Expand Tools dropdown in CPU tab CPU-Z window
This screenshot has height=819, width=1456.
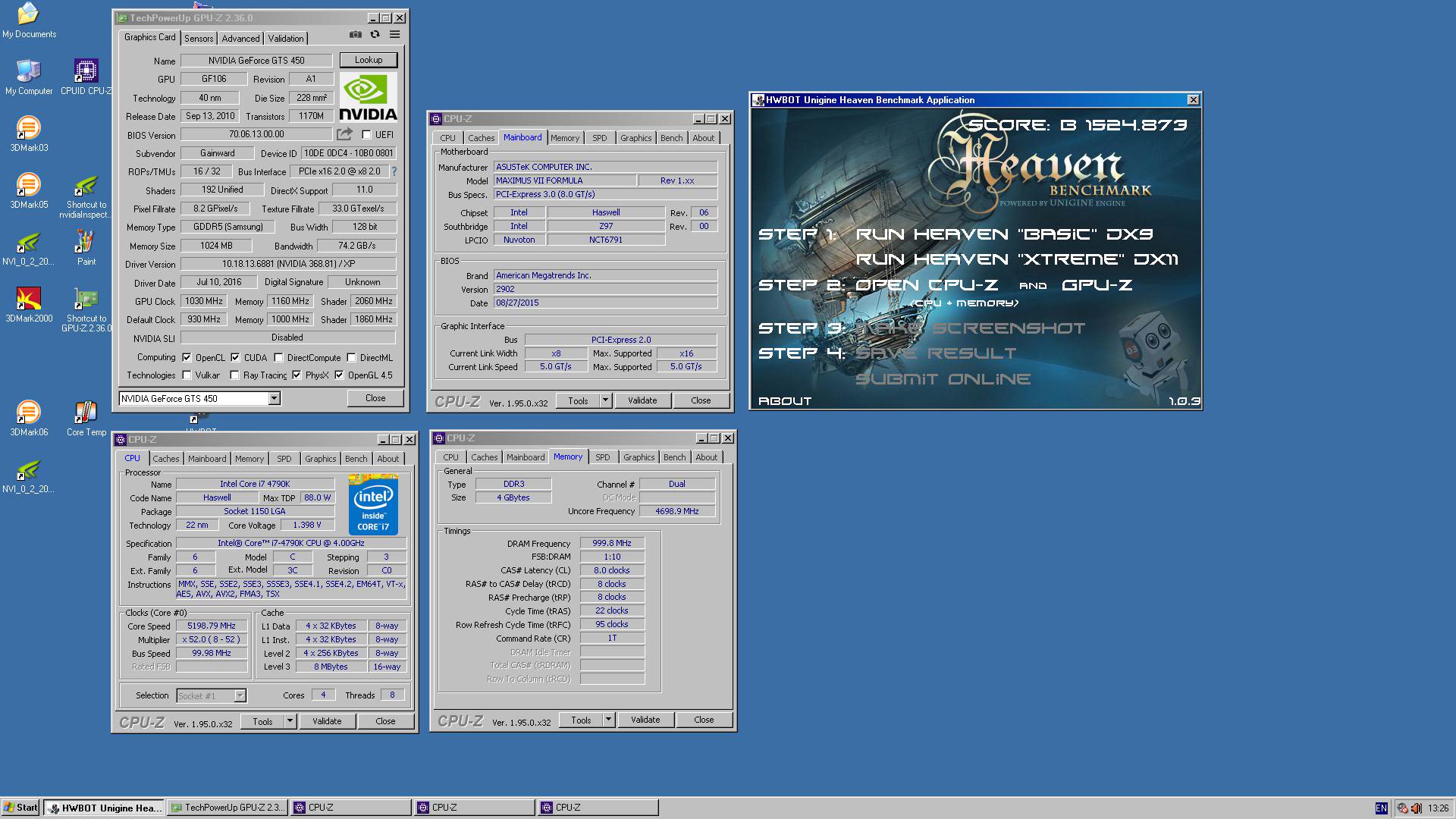pyautogui.click(x=290, y=721)
